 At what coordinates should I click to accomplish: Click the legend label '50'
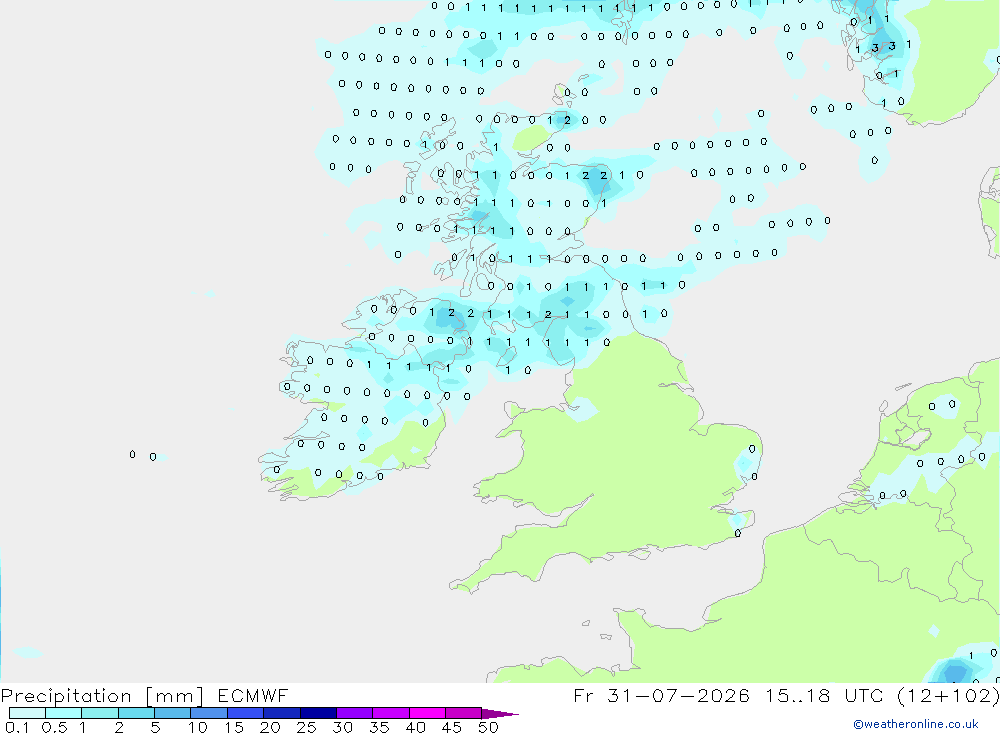click(488, 727)
